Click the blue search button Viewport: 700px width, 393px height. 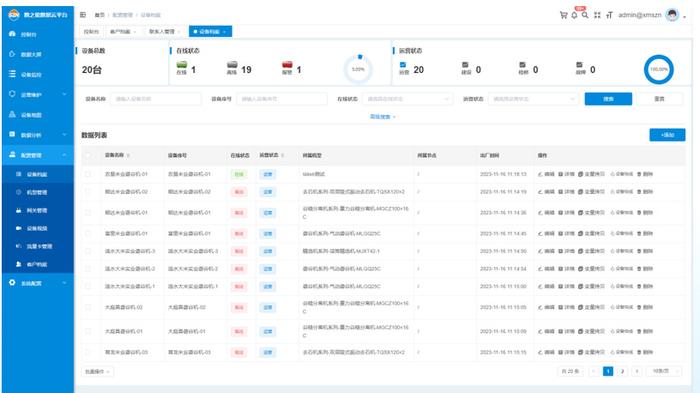tap(608, 99)
